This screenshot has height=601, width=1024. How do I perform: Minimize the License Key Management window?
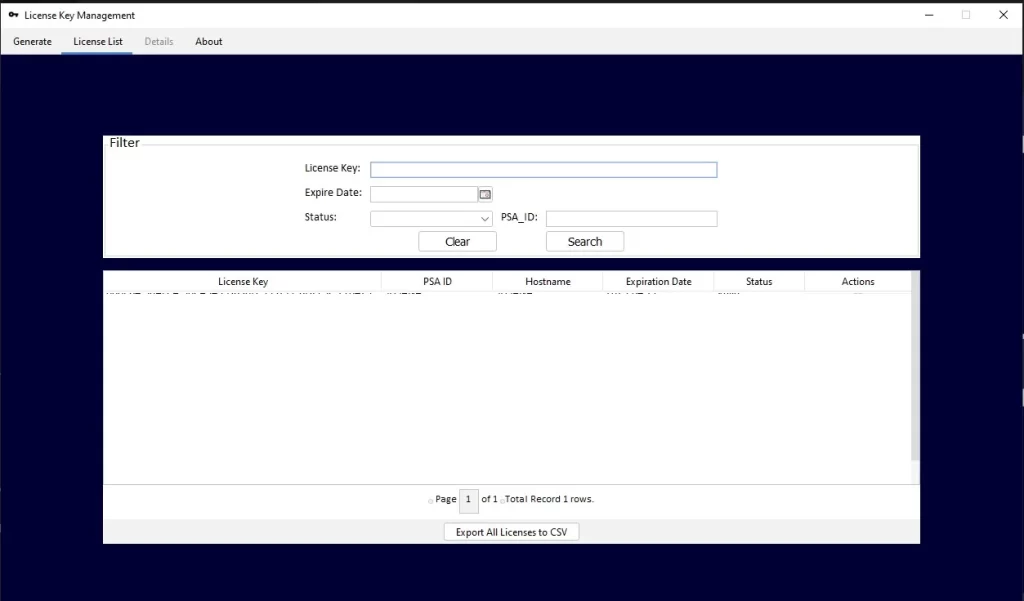928,15
